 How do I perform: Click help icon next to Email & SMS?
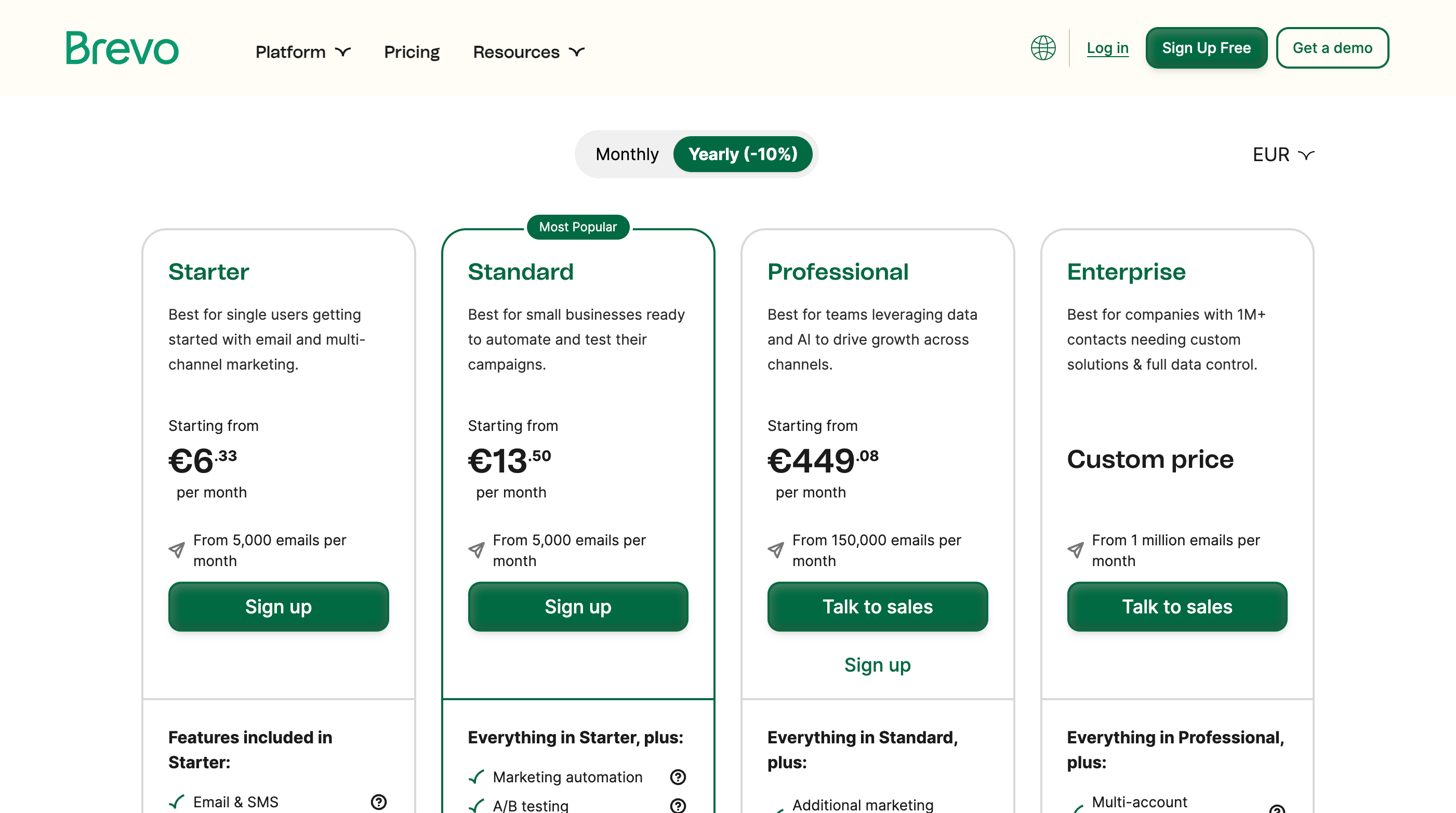point(378,801)
